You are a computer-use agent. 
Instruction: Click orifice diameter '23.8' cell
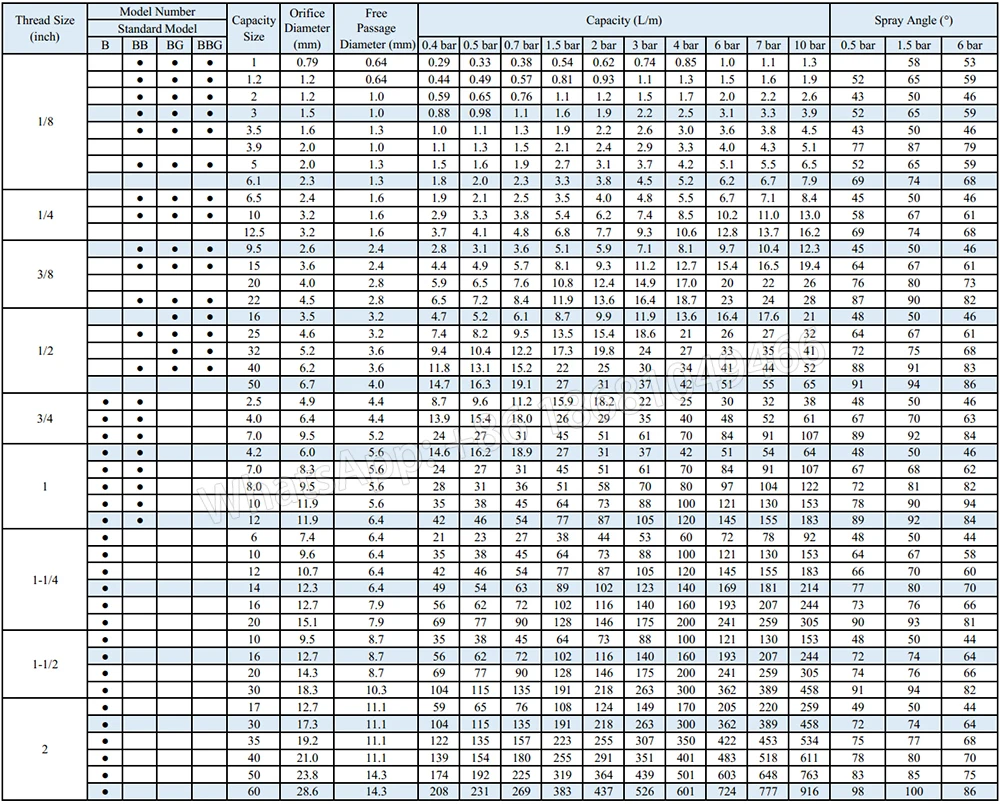307,775
